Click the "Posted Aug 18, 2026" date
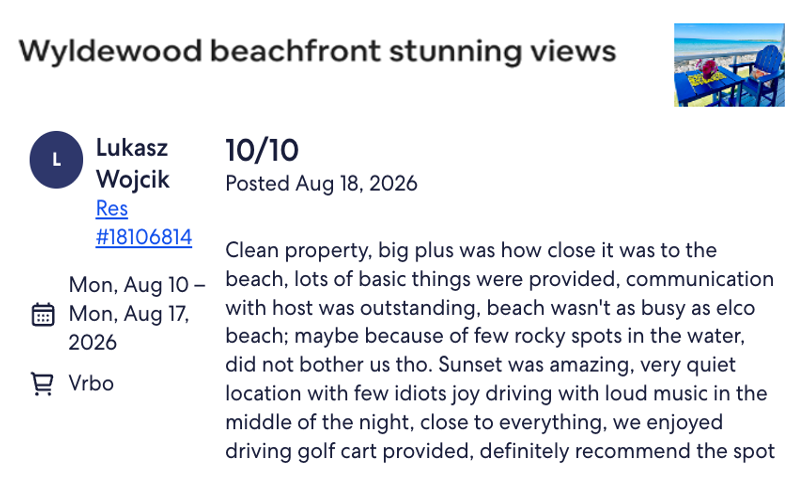 [x=322, y=184]
